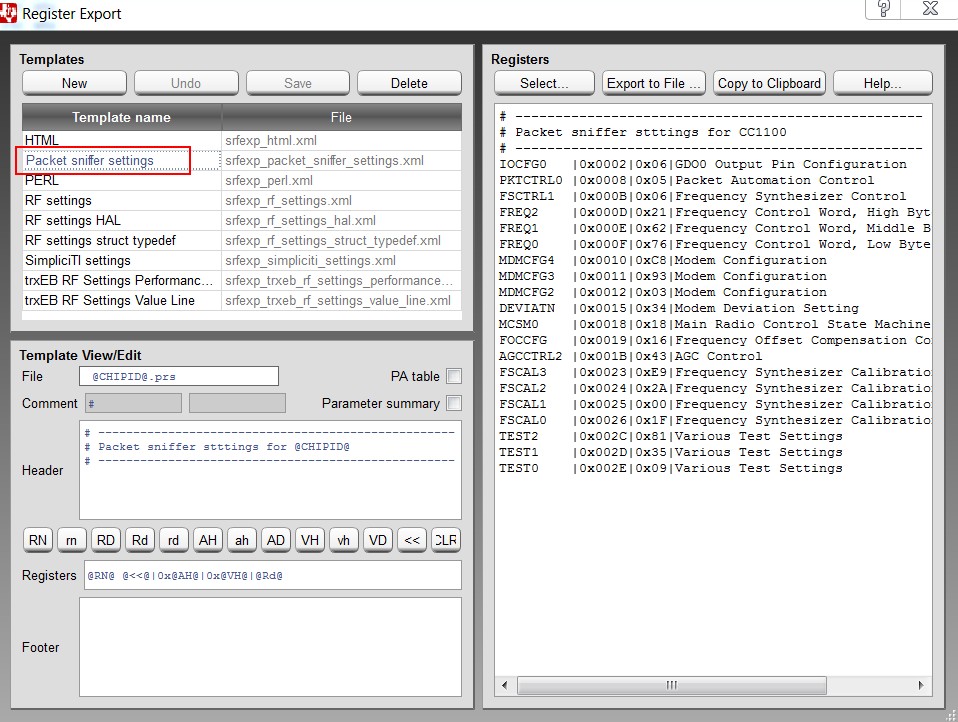
Task: Click the << alignment token button
Action: click(412, 540)
